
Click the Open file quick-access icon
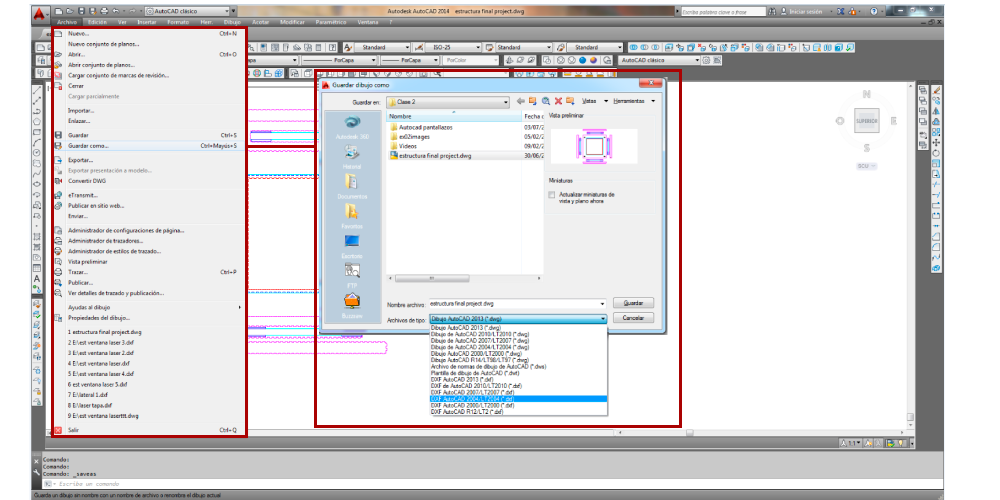point(70,11)
